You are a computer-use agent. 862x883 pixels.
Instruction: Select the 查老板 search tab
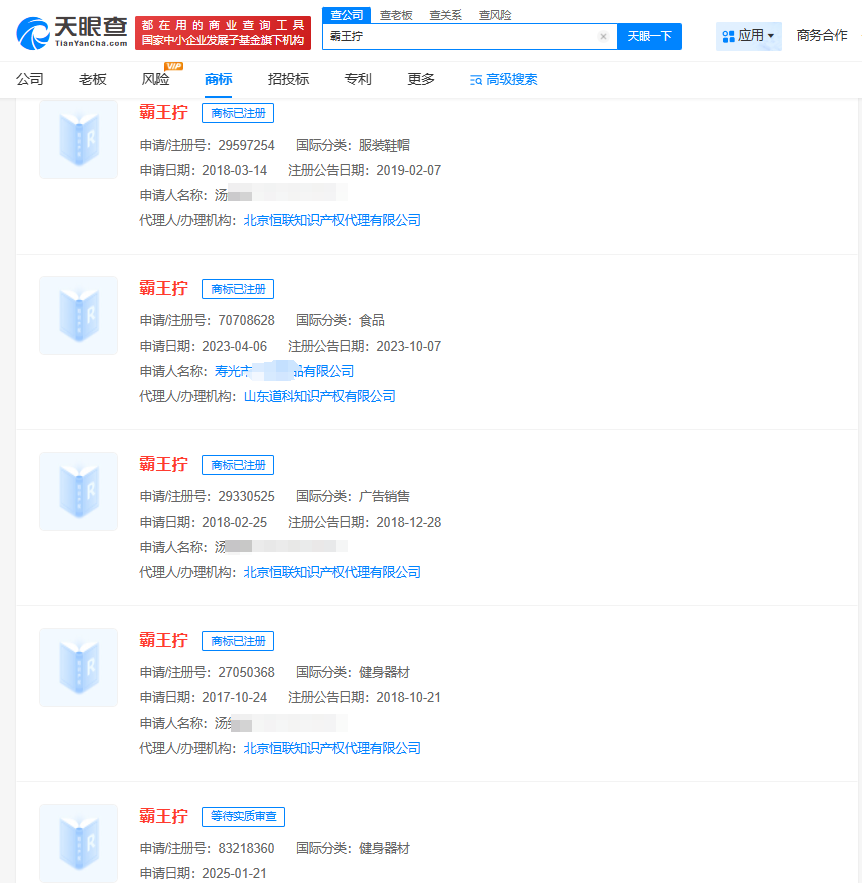(396, 15)
